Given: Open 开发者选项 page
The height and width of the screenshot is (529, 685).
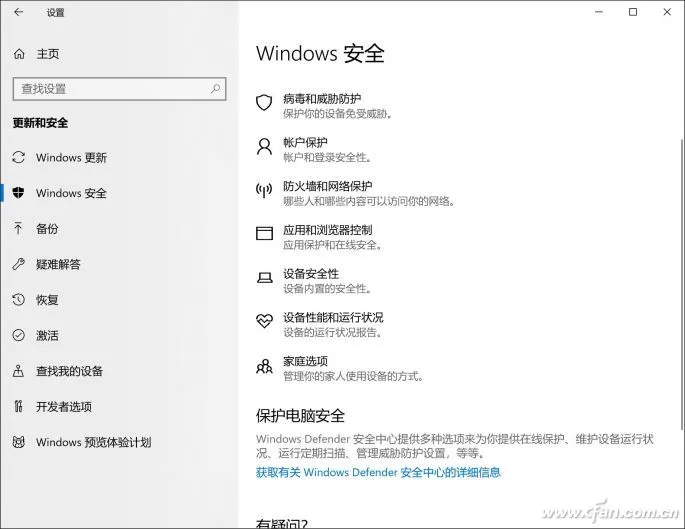Looking at the screenshot, I should coord(64,406).
